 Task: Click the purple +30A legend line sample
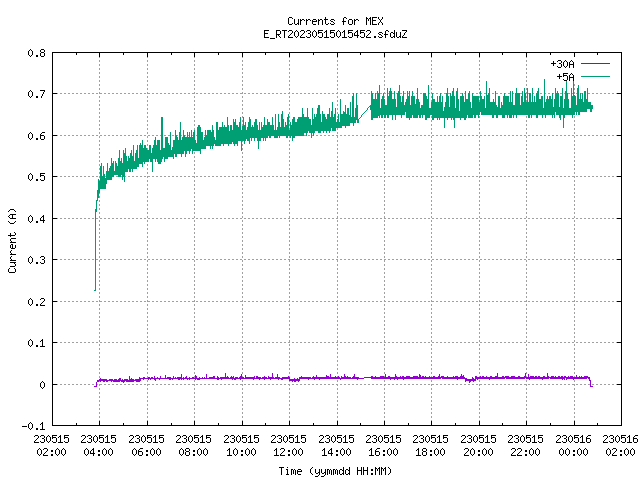(x=596, y=64)
